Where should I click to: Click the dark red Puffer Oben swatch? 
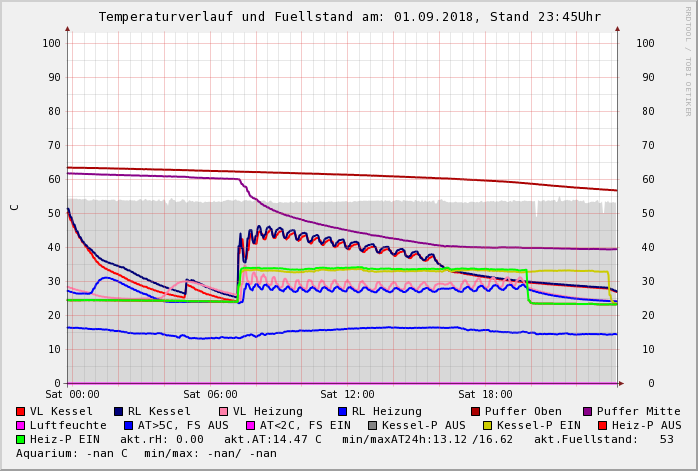tap(475, 411)
